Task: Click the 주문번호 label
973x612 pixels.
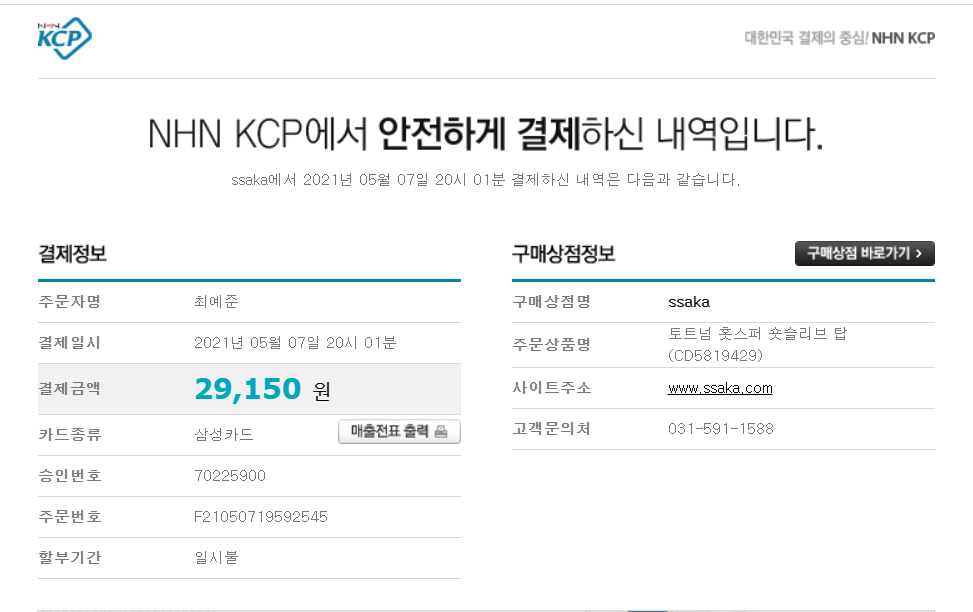Action: (x=70, y=516)
